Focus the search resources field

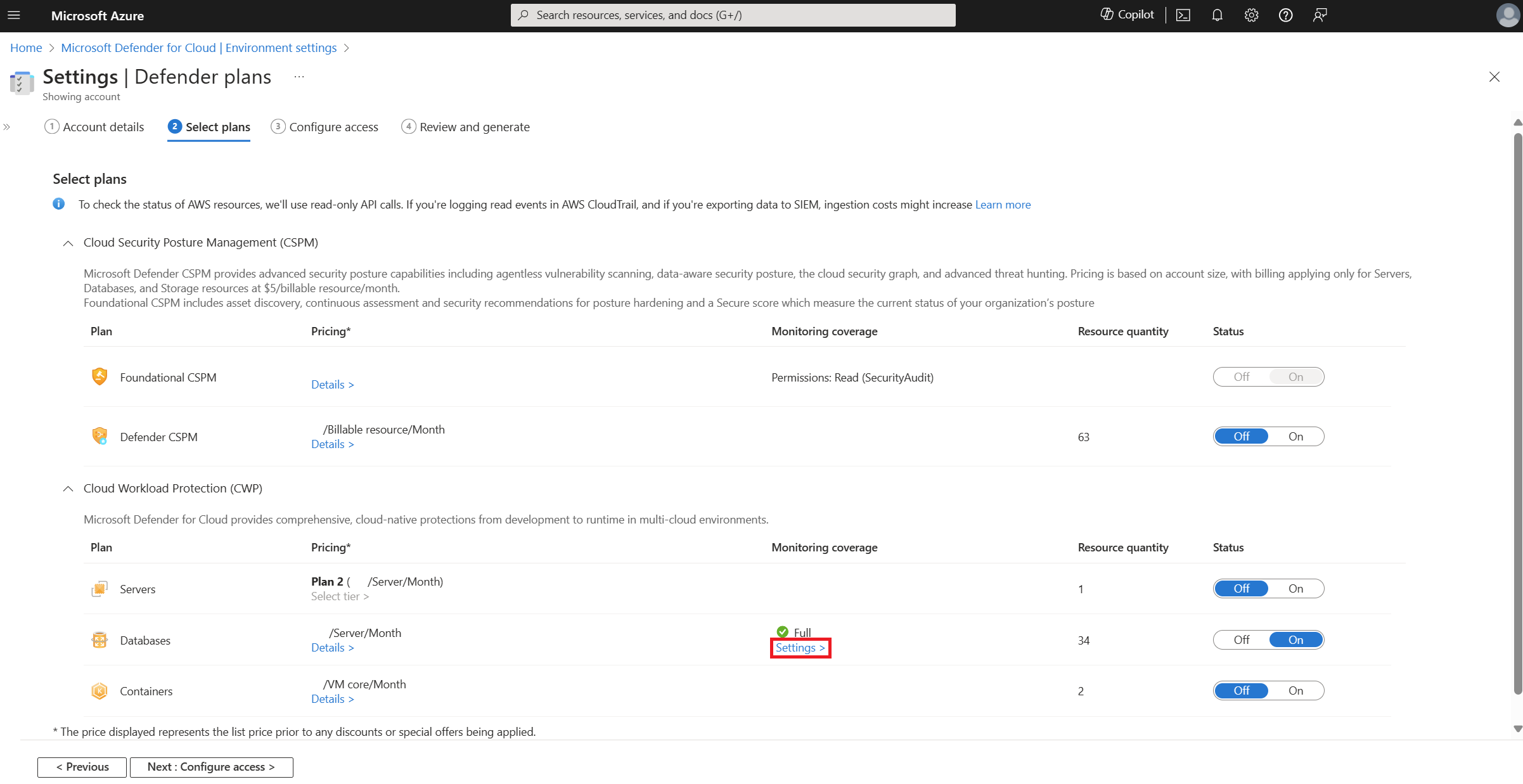coord(733,15)
